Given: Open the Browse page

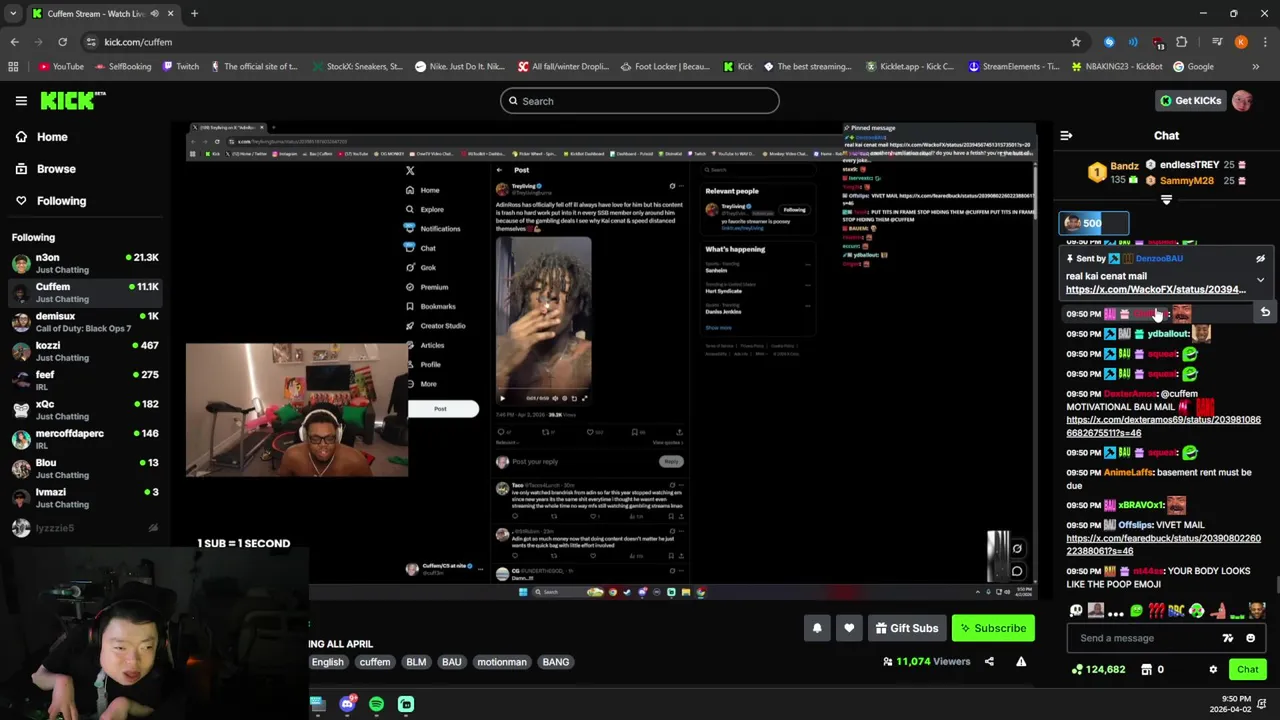Looking at the screenshot, I should (x=44, y=169).
